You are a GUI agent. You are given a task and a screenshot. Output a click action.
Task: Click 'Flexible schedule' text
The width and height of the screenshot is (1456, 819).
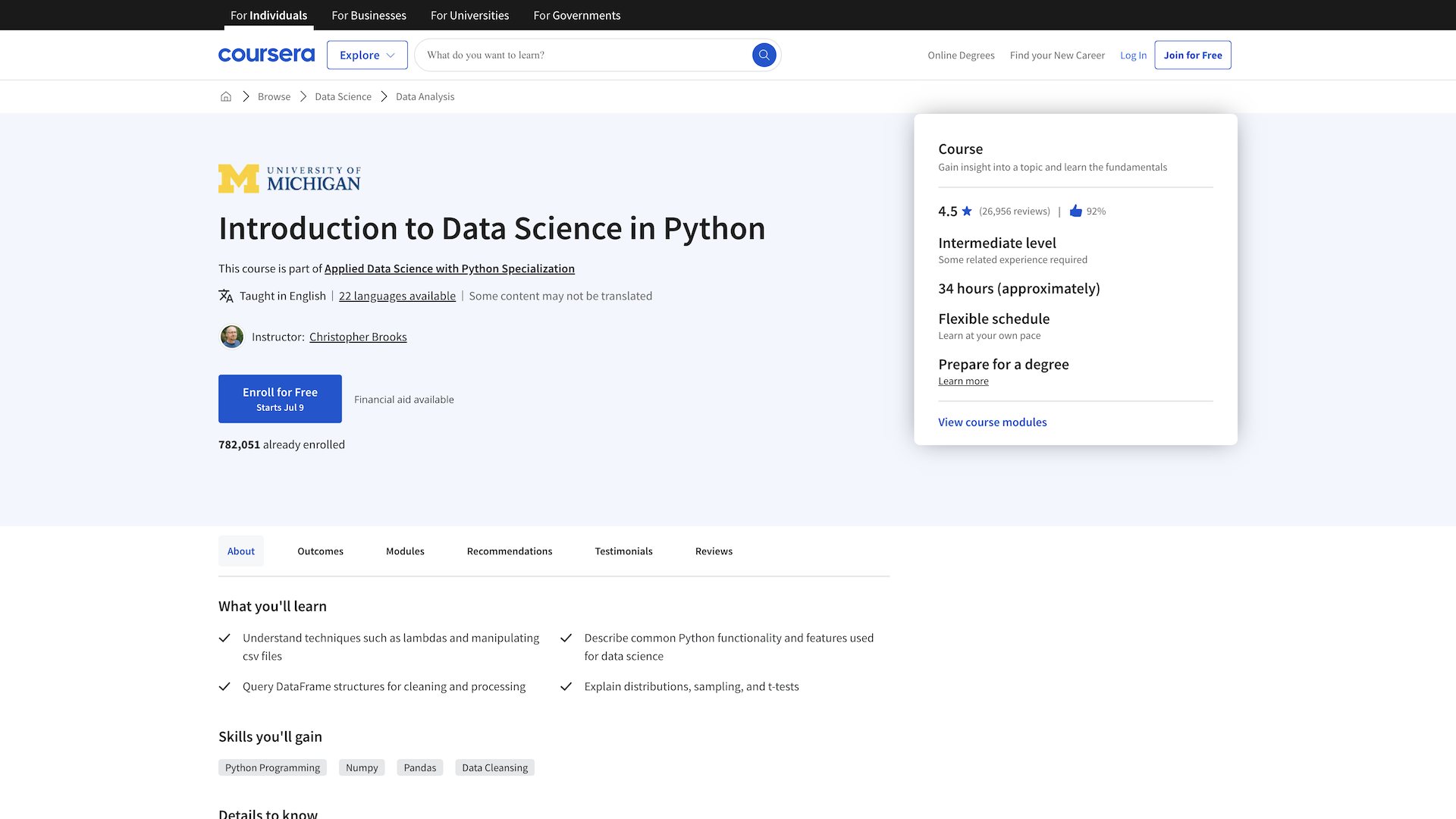click(x=993, y=318)
